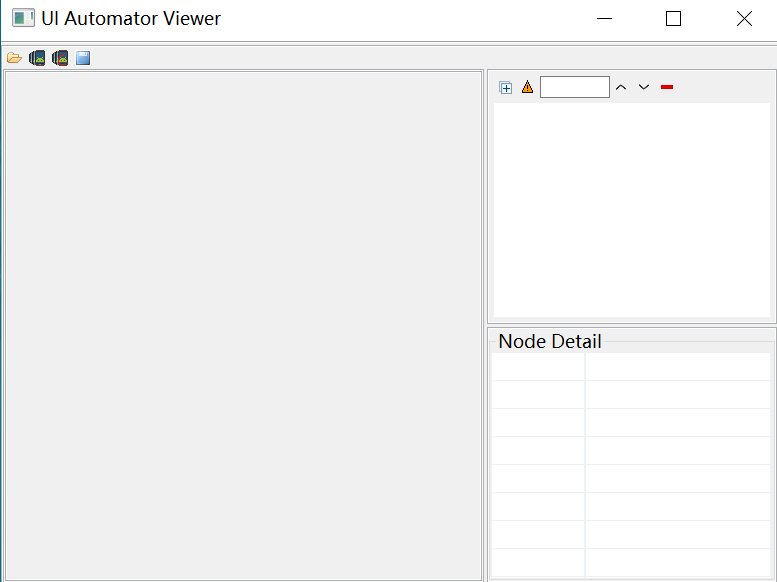Take a device screenshot with green Android icon
Screen dimensions: 777x582
(37, 58)
